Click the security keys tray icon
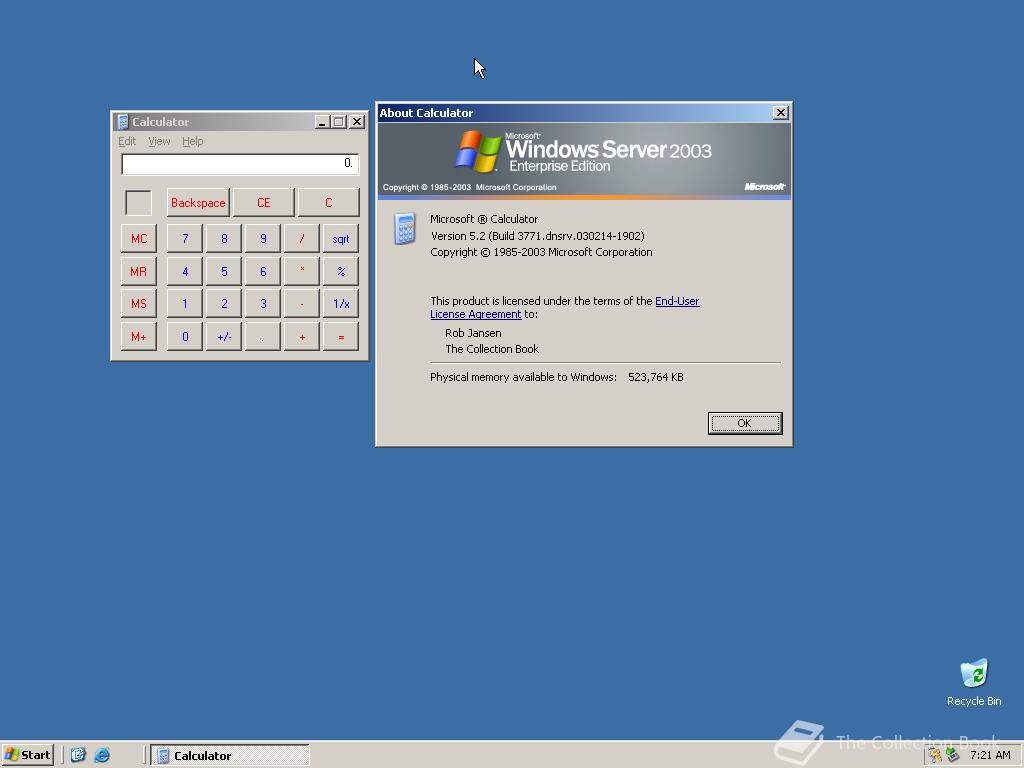 point(935,755)
